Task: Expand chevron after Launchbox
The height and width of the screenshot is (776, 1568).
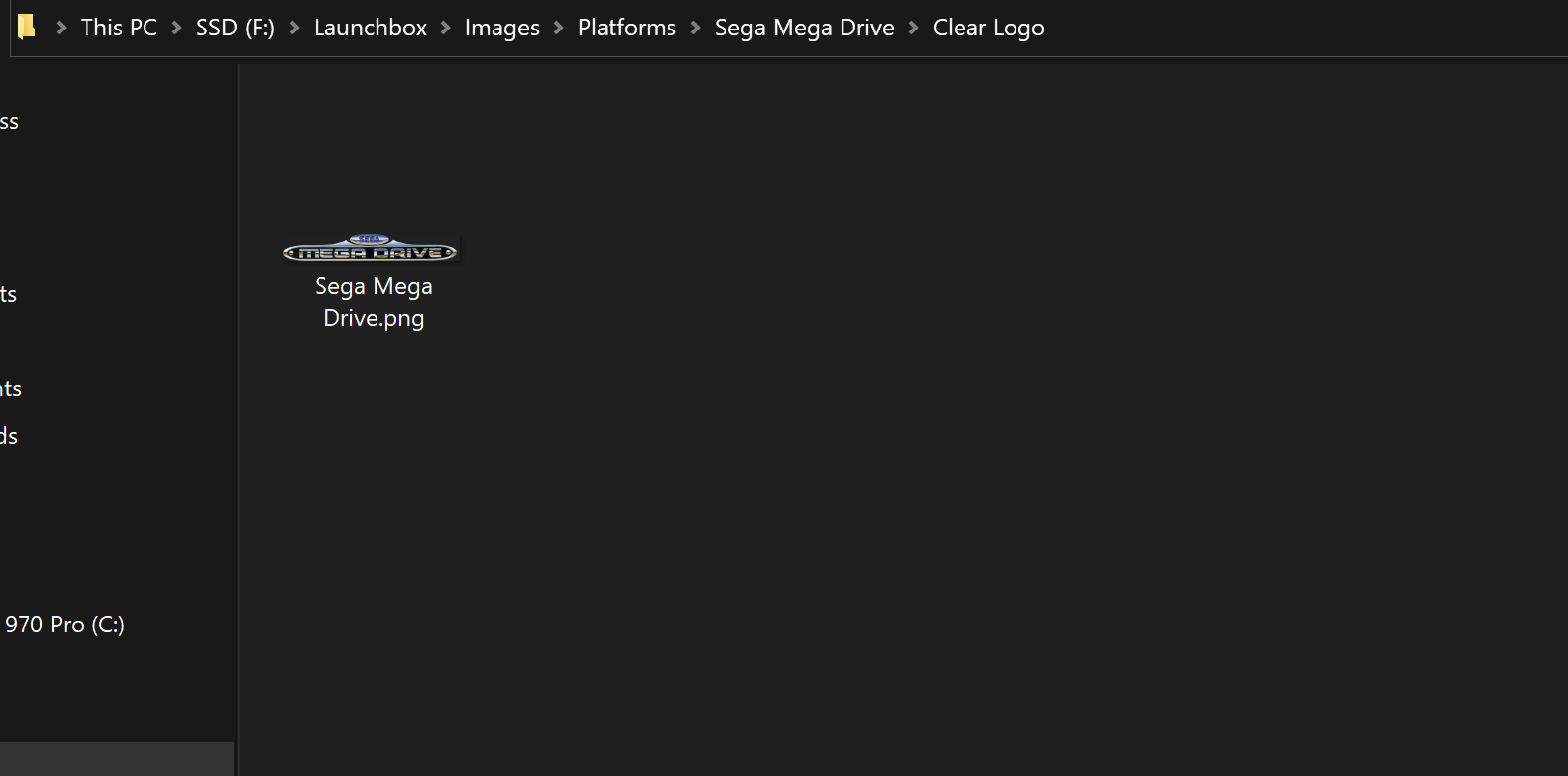Action: coord(445,28)
